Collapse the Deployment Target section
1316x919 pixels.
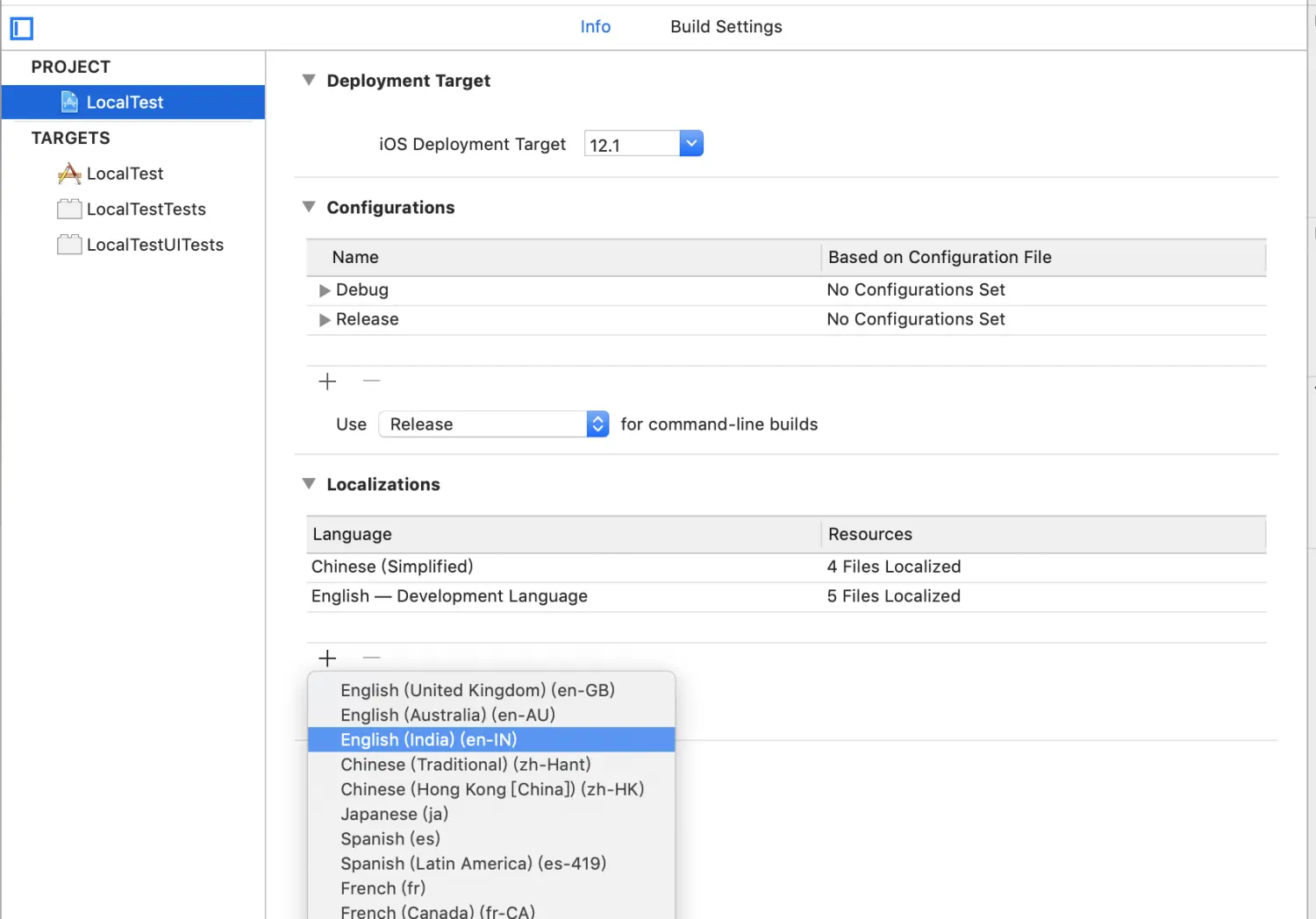tap(309, 80)
